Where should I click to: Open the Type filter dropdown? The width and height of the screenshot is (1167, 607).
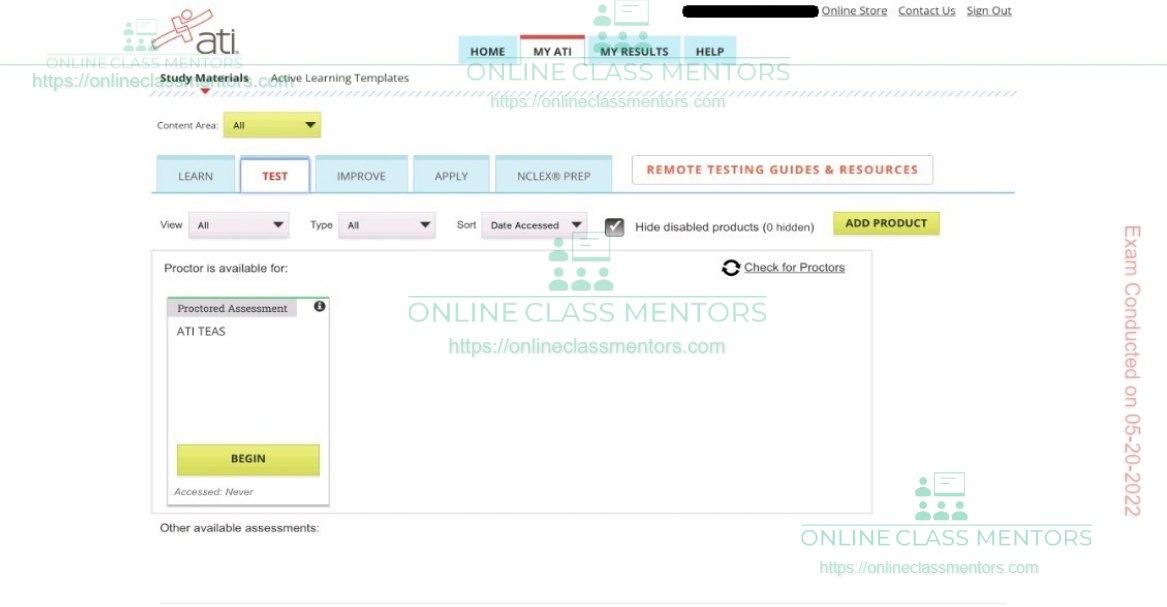click(386, 226)
